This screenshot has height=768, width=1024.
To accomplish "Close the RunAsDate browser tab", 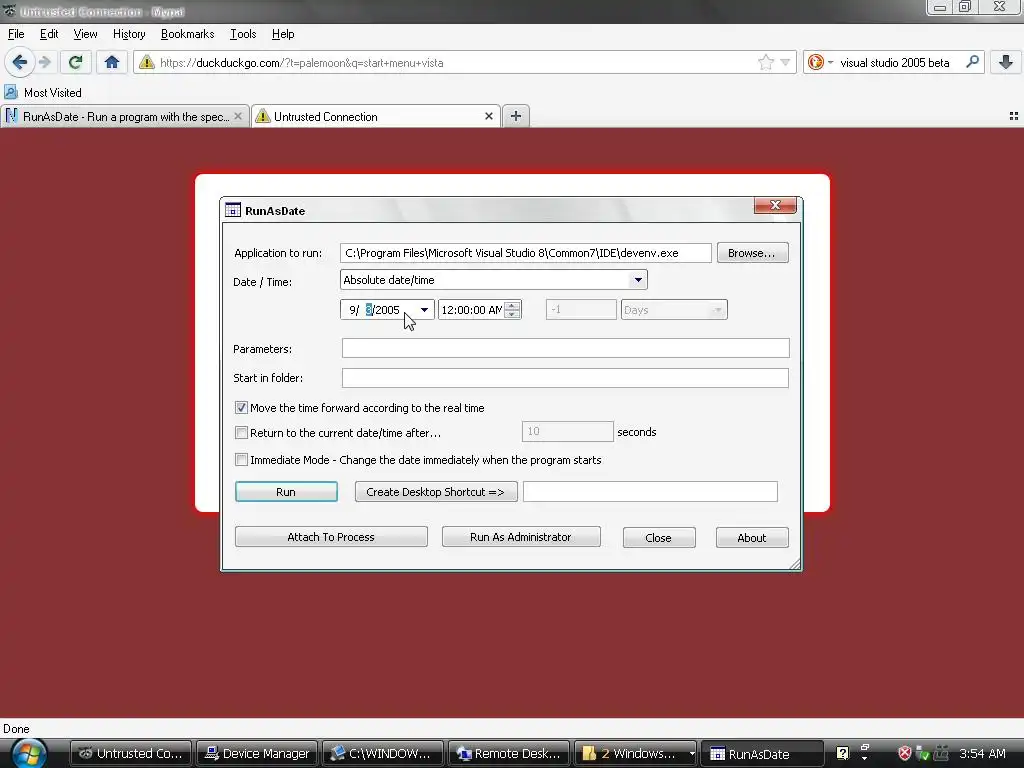I will 238,116.
